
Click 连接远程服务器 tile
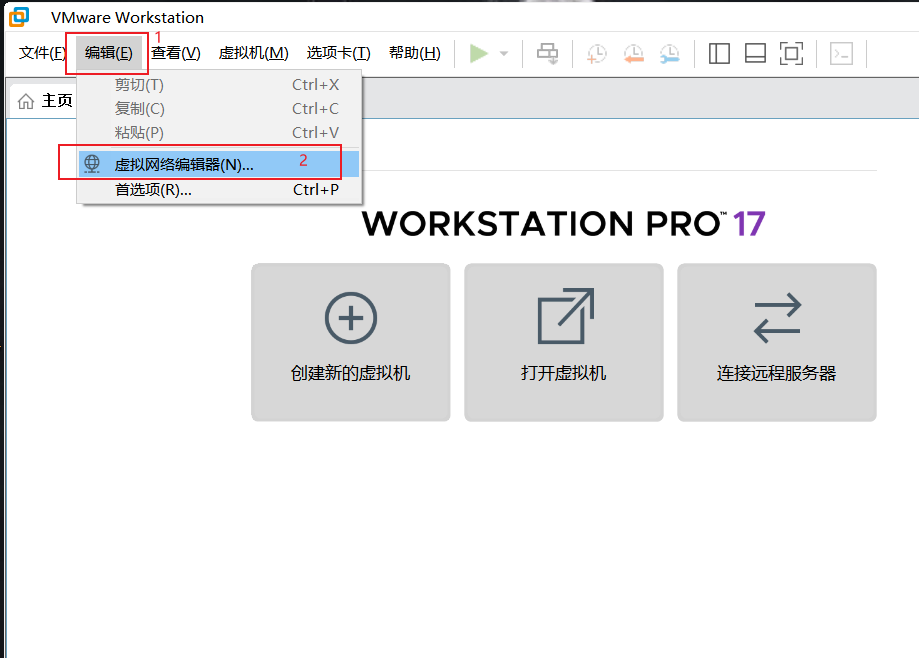[777, 342]
